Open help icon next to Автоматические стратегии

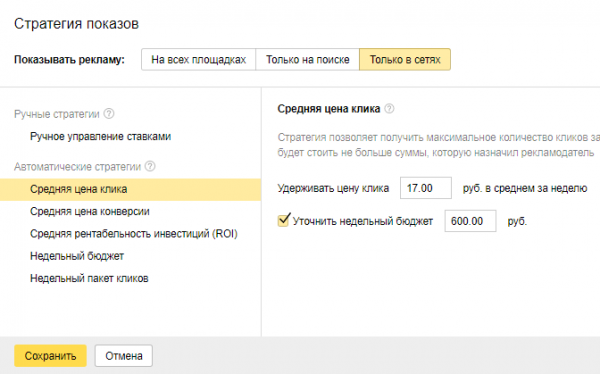pos(150,167)
